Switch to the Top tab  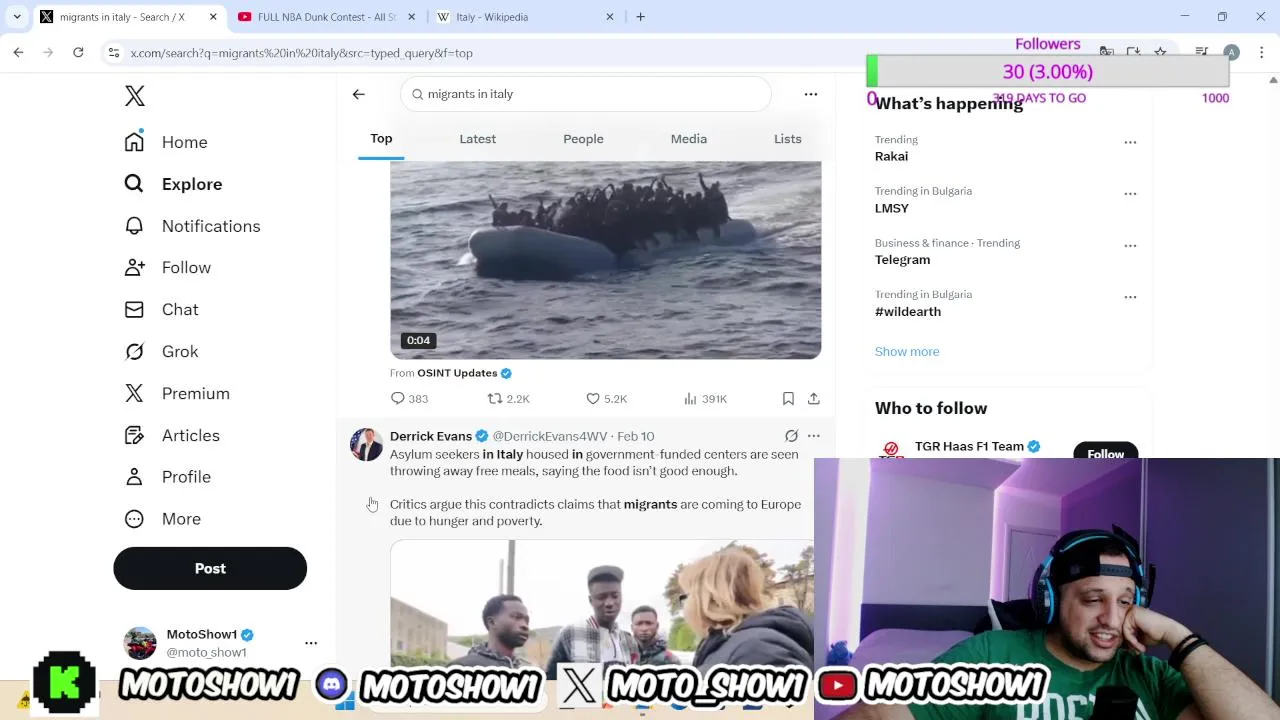(381, 139)
